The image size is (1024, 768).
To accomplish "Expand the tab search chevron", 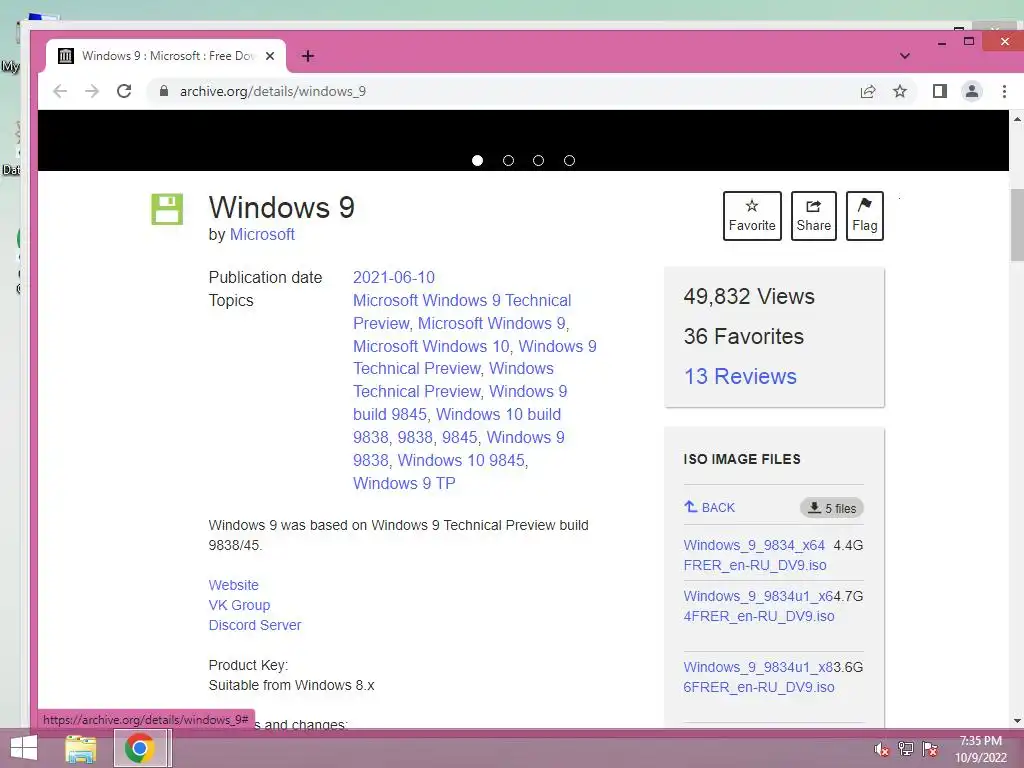I will point(904,56).
